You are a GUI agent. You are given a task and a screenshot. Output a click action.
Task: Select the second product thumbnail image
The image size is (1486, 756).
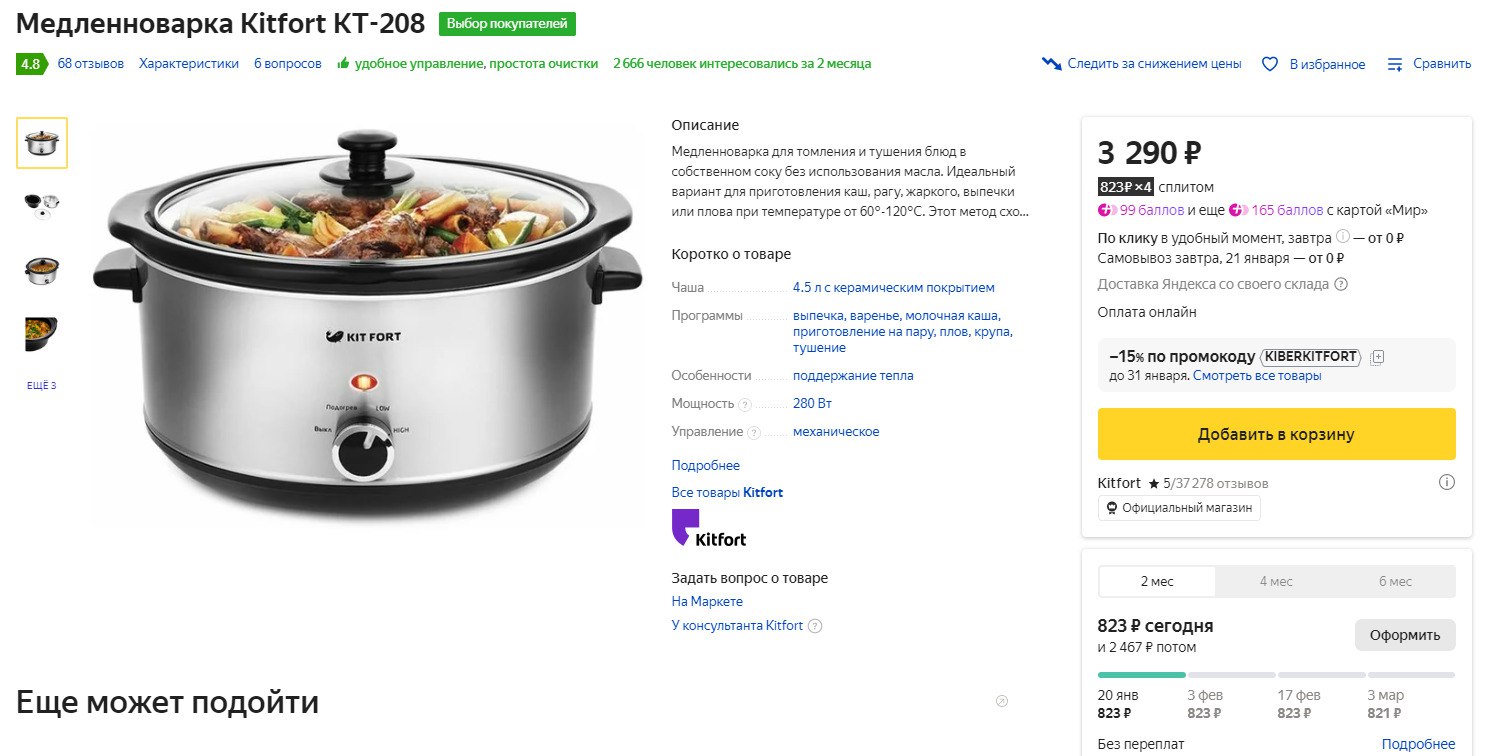[42, 203]
